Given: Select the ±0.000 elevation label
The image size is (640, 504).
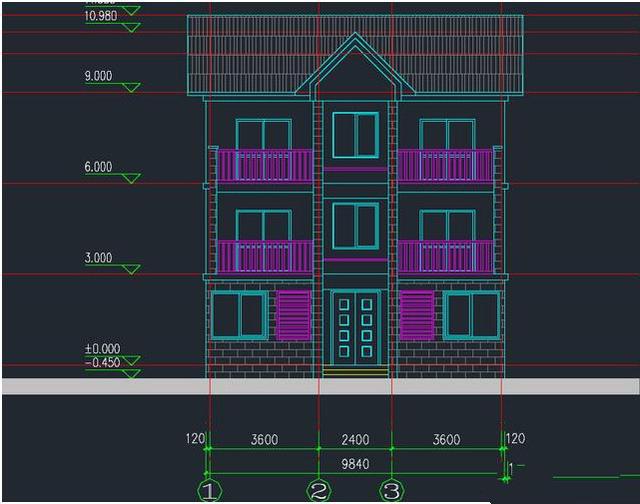Looking at the screenshot, I should (101, 349).
